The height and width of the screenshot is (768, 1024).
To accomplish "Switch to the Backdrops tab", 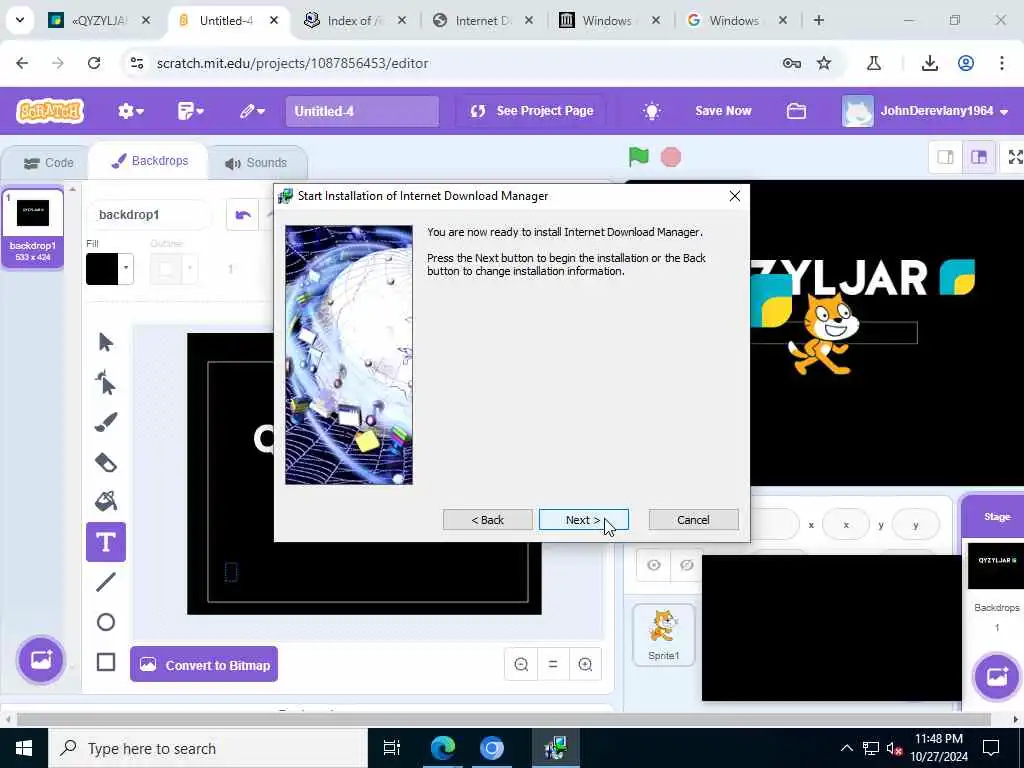I will click(150, 161).
